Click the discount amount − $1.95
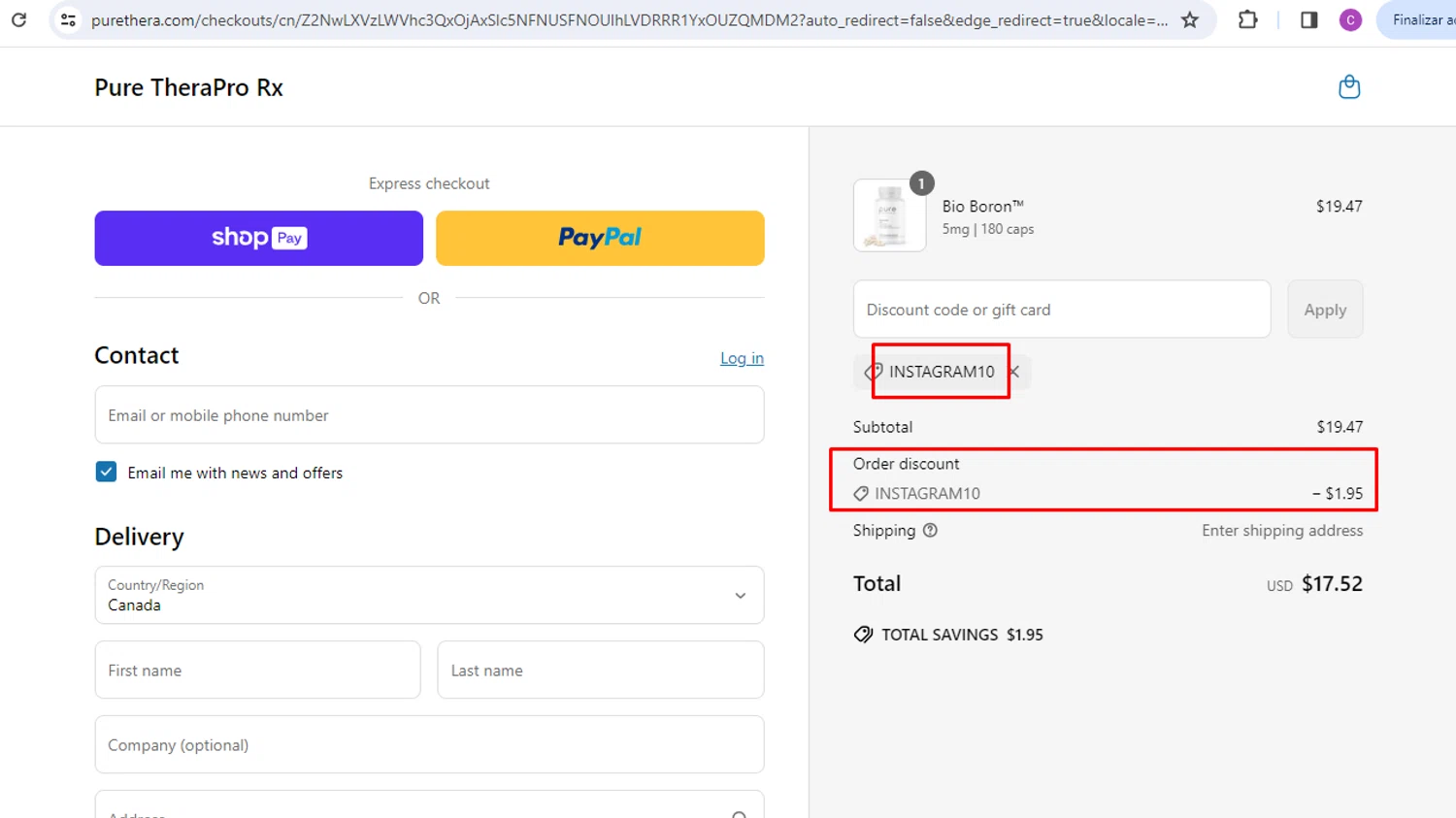 coord(1338,493)
